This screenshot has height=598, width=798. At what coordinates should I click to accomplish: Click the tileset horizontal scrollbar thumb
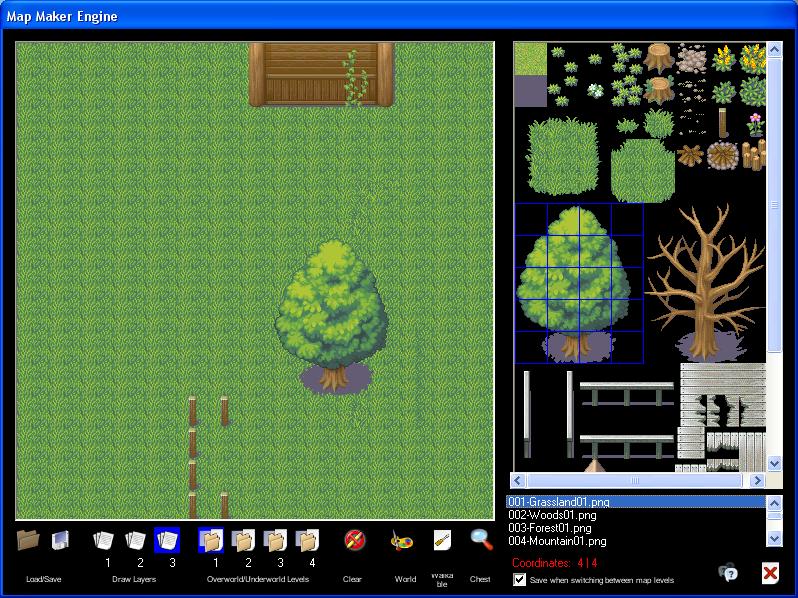click(634, 480)
